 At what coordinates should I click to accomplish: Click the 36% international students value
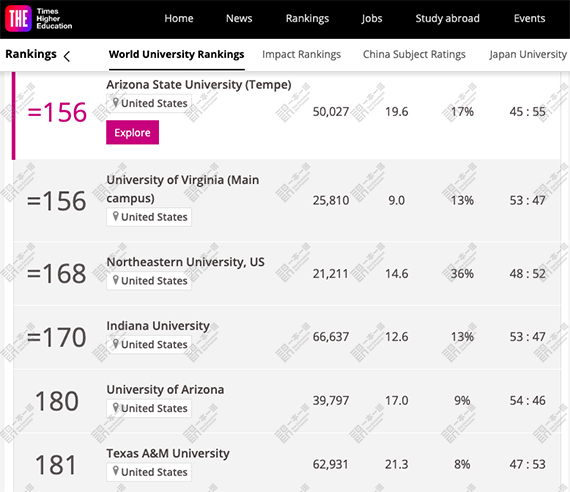462,273
